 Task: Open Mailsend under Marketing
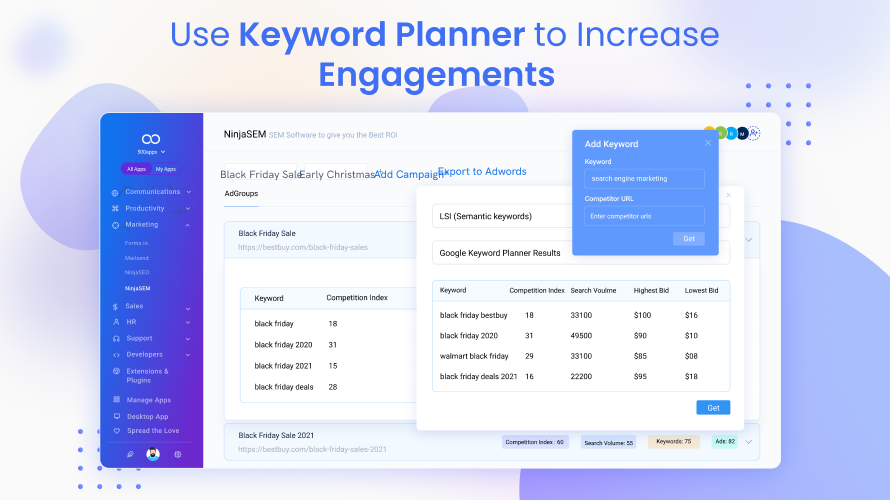[x=137, y=258]
